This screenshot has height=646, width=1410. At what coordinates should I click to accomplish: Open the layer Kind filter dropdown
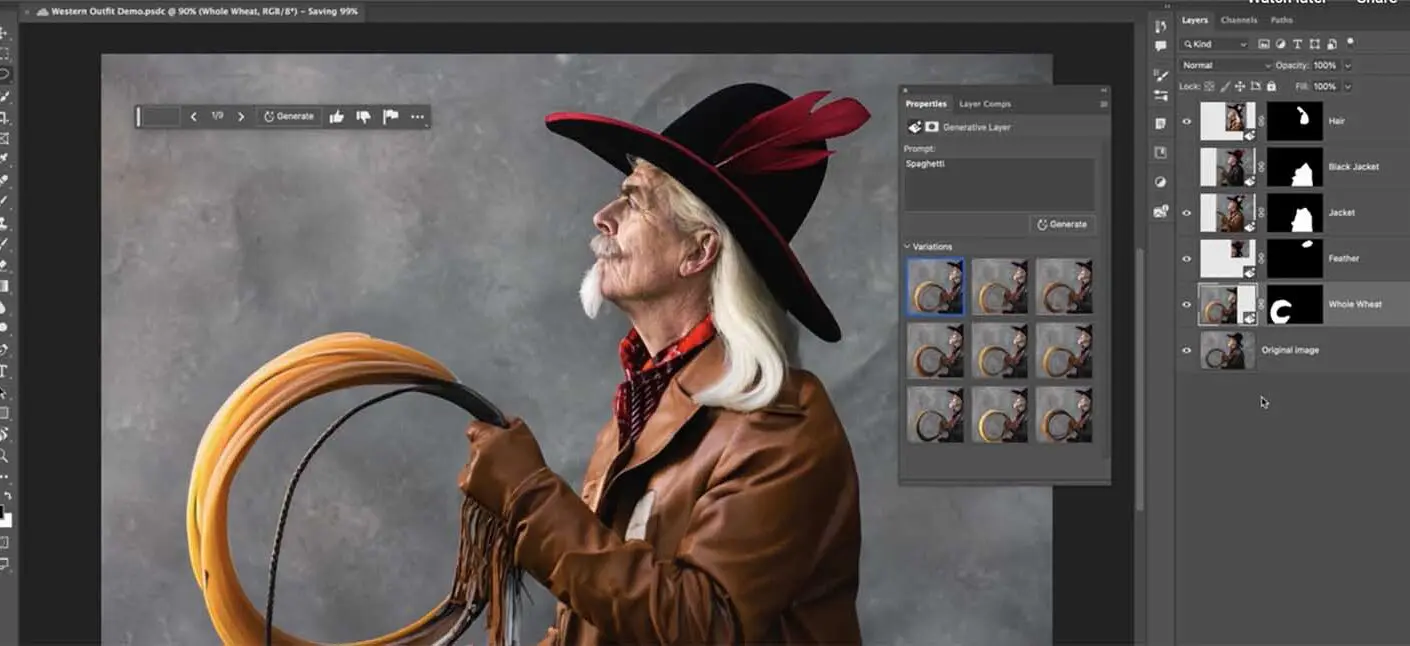point(1215,44)
